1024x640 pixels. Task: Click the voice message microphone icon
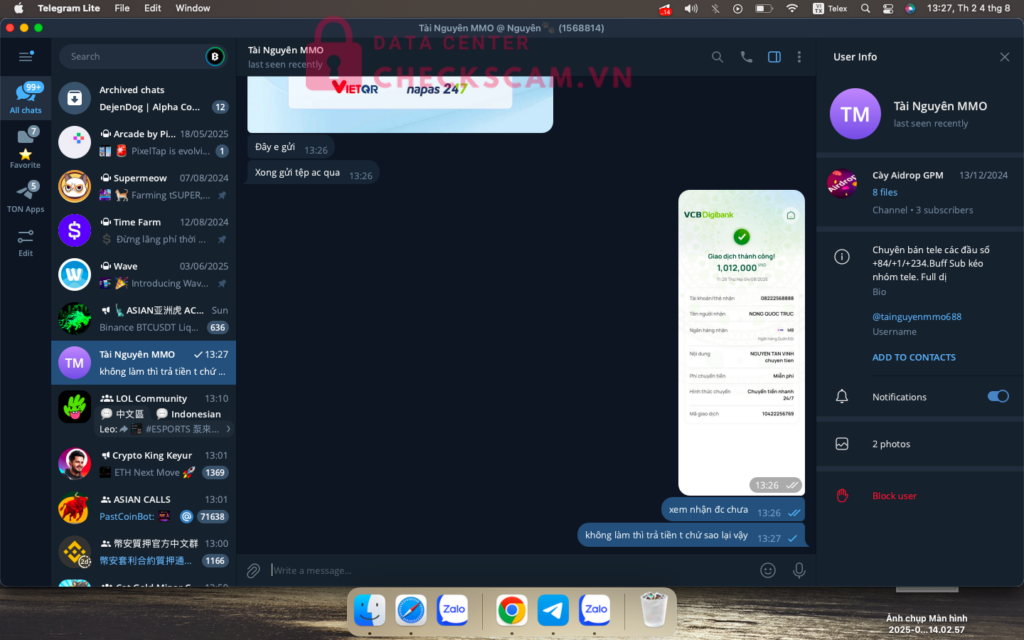pyautogui.click(x=799, y=571)
